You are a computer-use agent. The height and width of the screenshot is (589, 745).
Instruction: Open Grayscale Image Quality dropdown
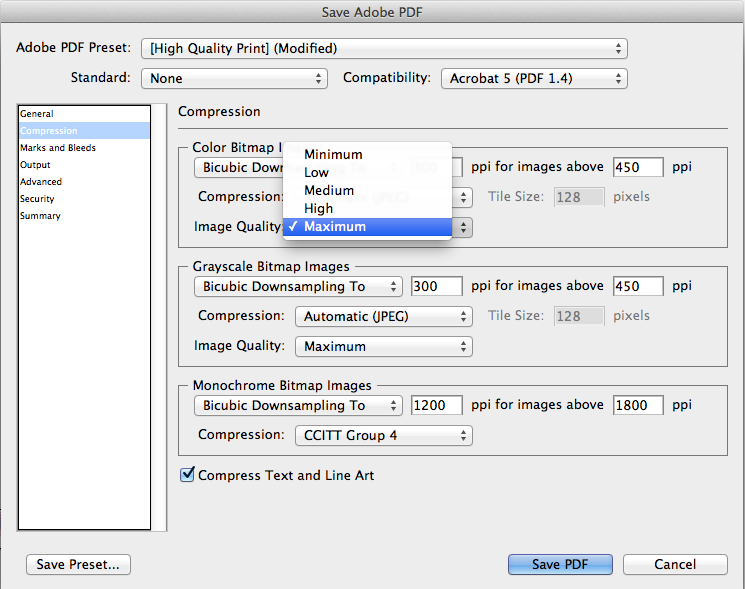coord(383,347)
